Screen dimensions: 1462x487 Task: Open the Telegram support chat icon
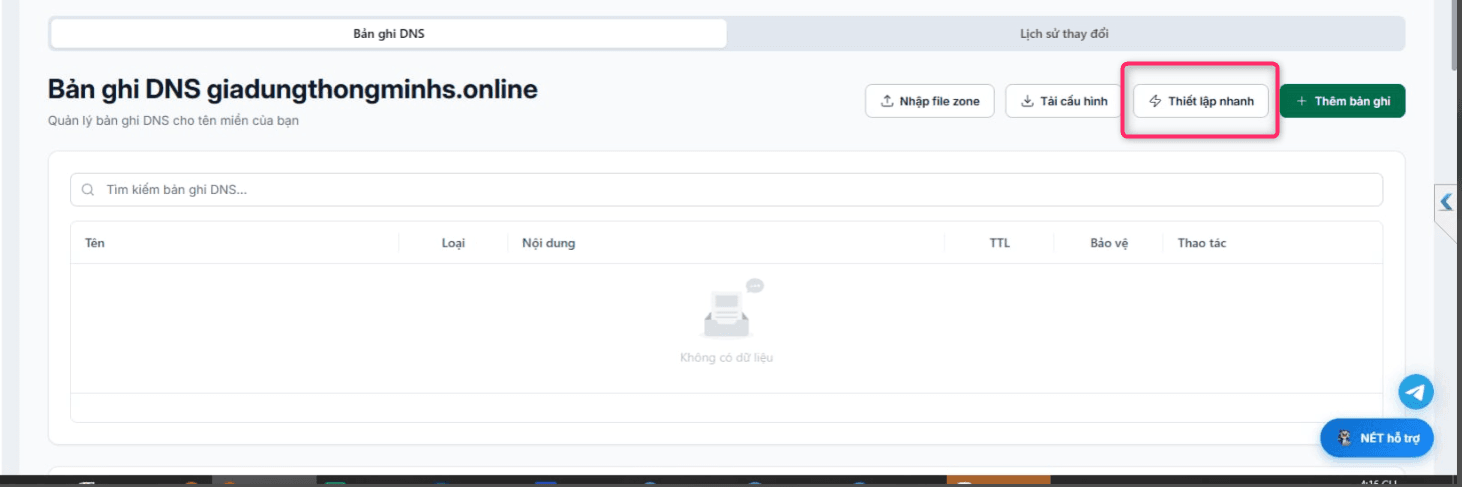coord(1415,392)
